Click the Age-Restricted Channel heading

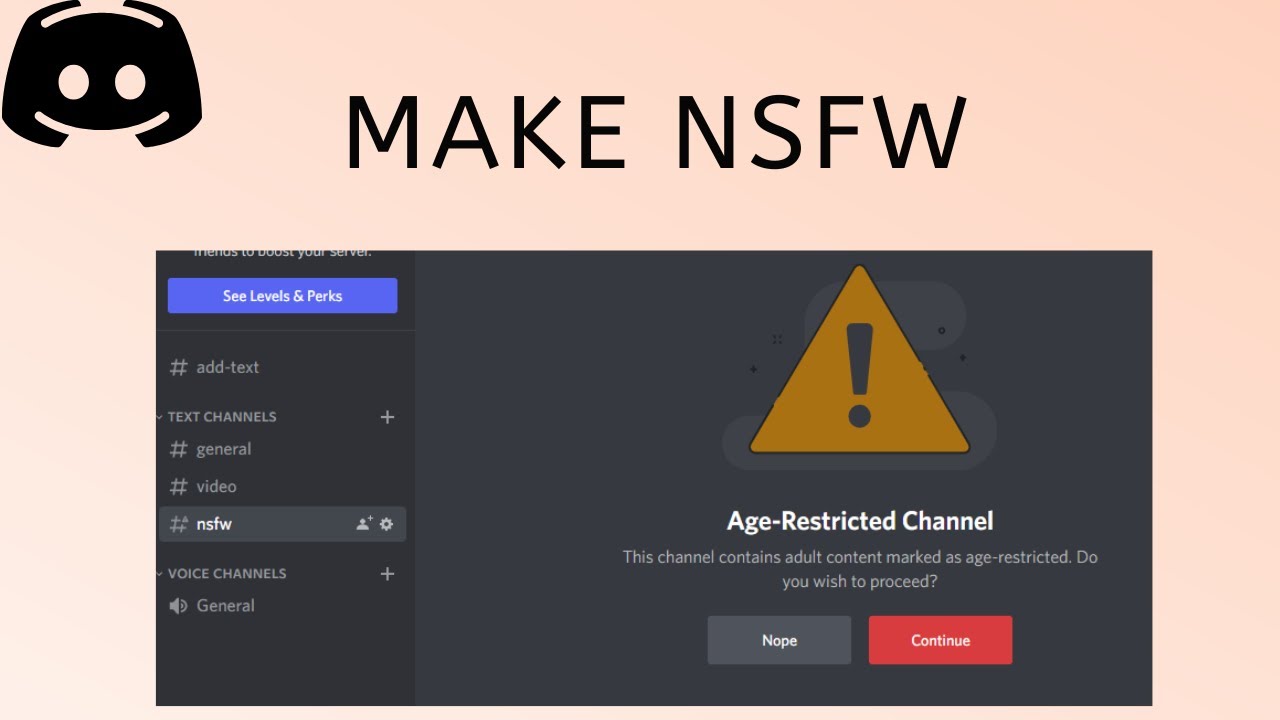pos(860,521)
